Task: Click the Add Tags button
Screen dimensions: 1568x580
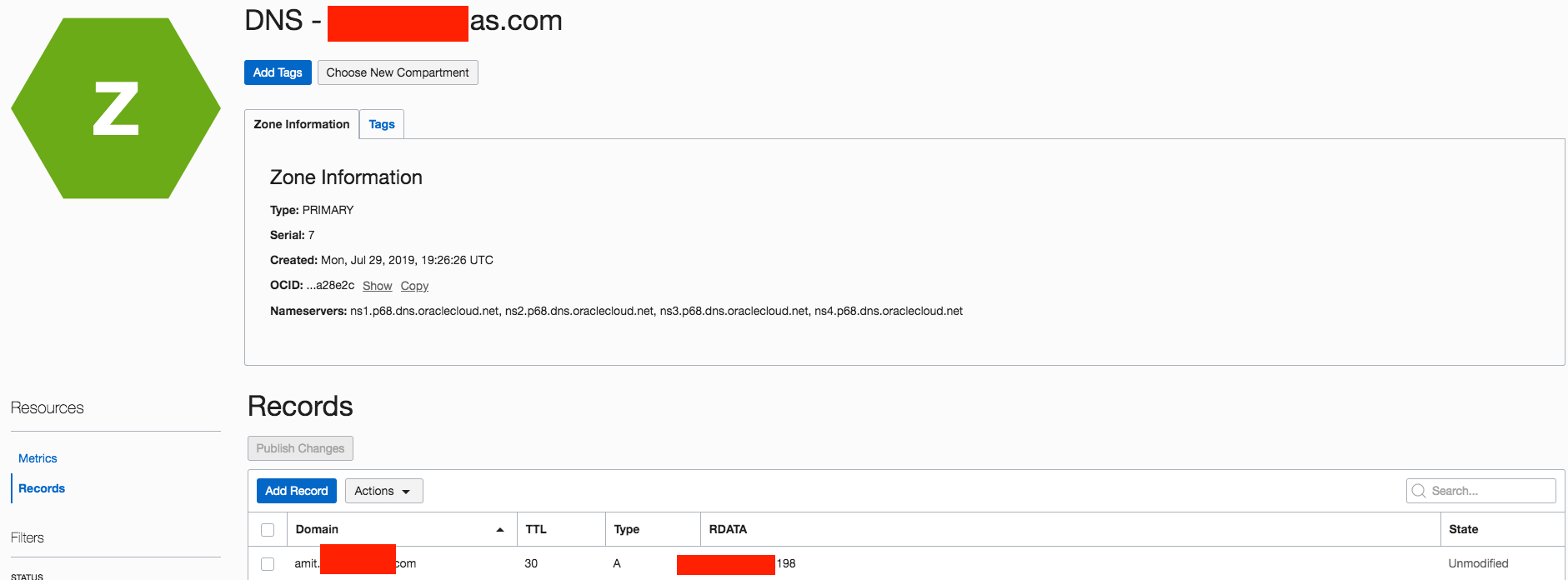Action: 278,72
